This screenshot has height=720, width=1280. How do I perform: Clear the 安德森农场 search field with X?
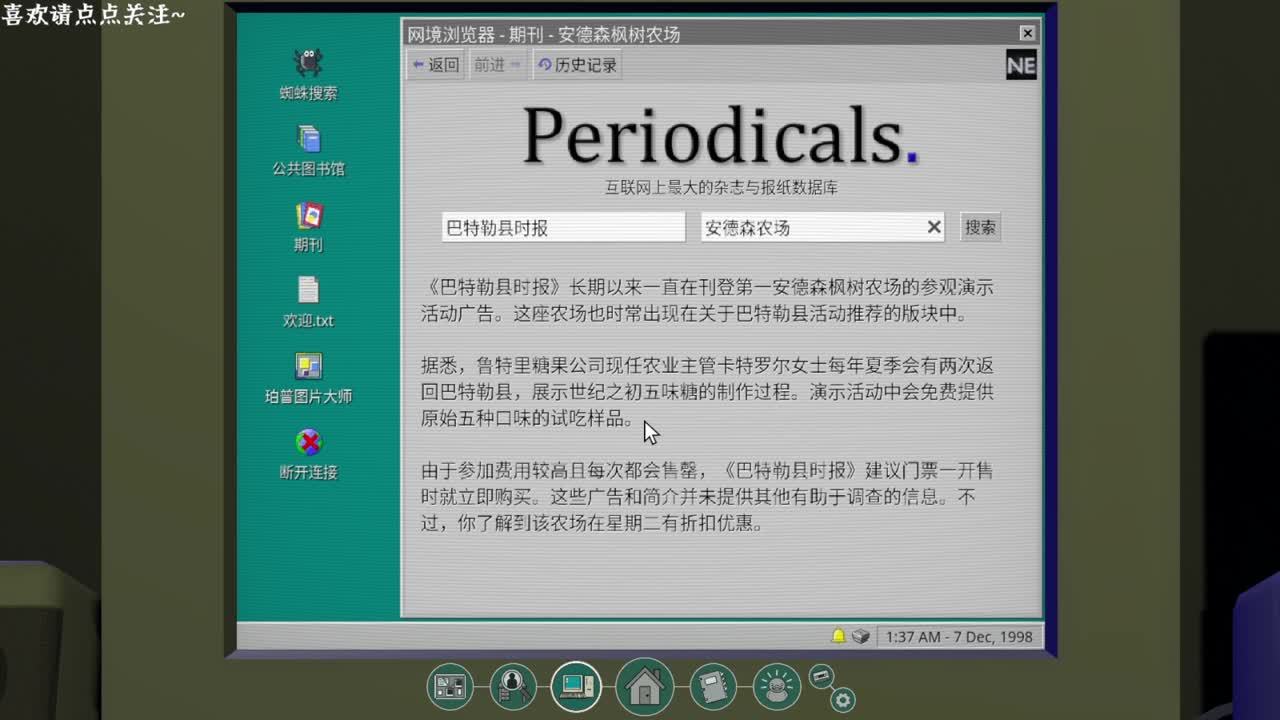934,227
